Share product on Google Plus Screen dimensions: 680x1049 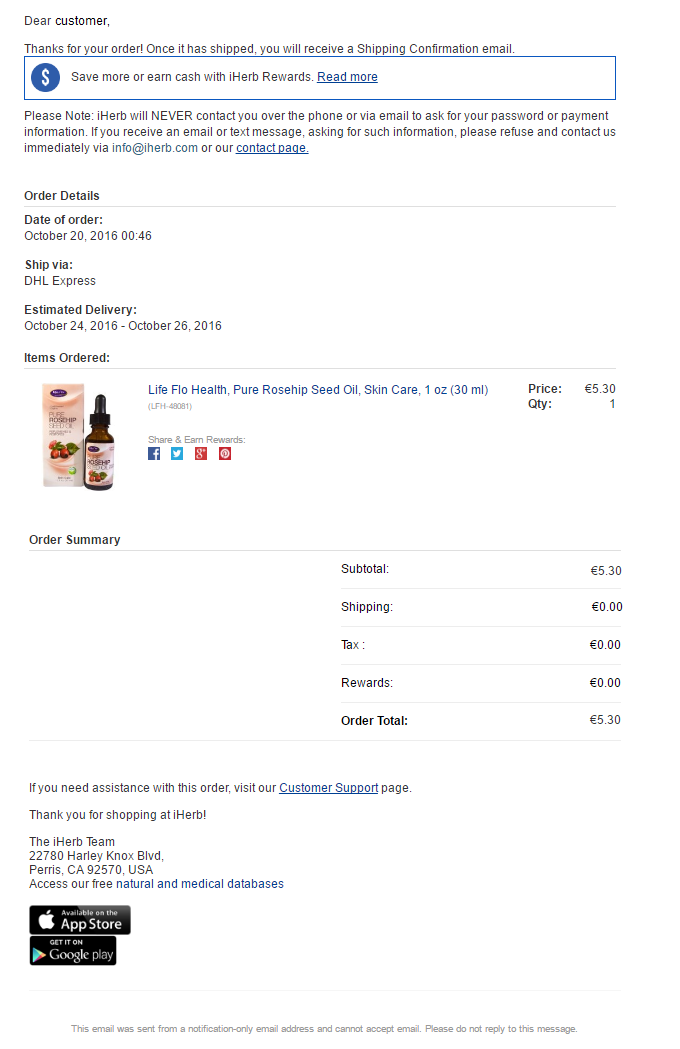201,454
